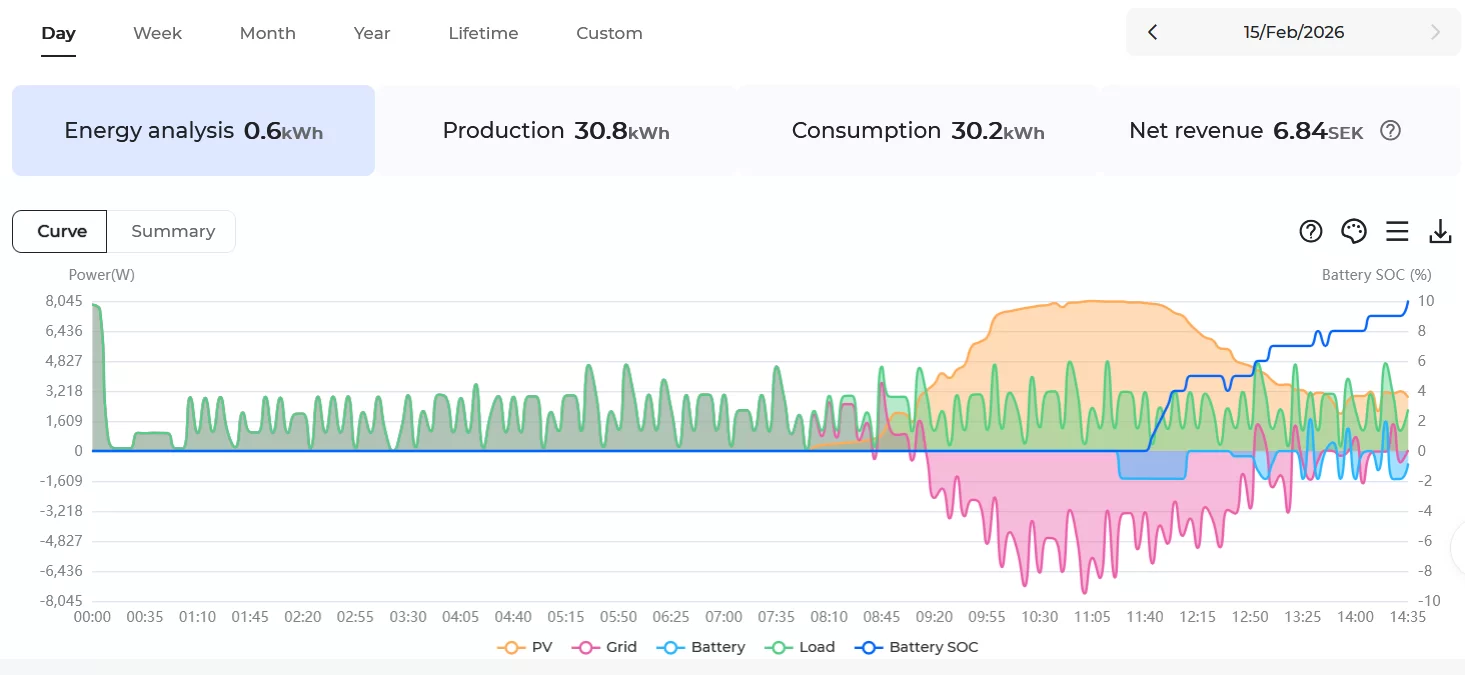Switch to the Month tab
1465x675 pixels.
[x=267, y=33]
